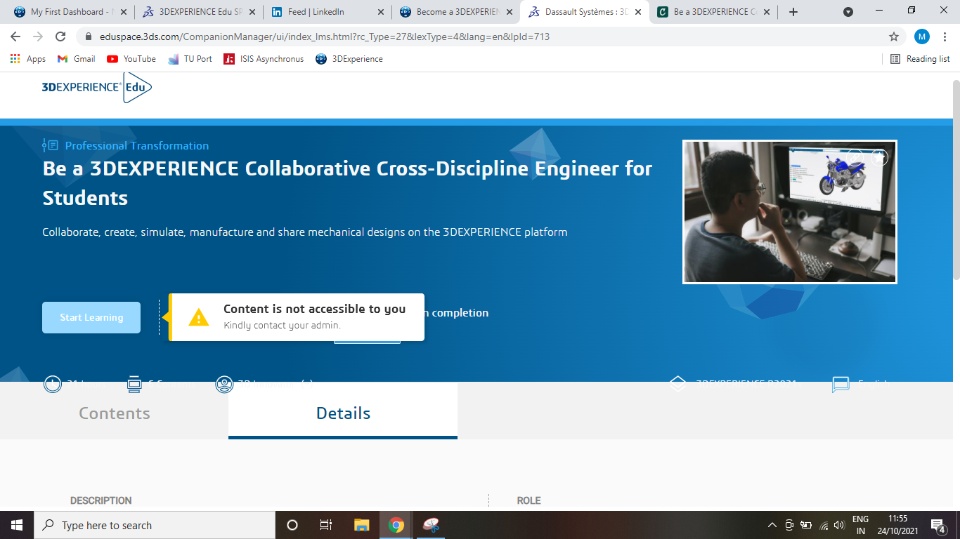960x539 pixels.
Task: Open the Apps bookmark shortcut
Action: [x=28, y=59]
